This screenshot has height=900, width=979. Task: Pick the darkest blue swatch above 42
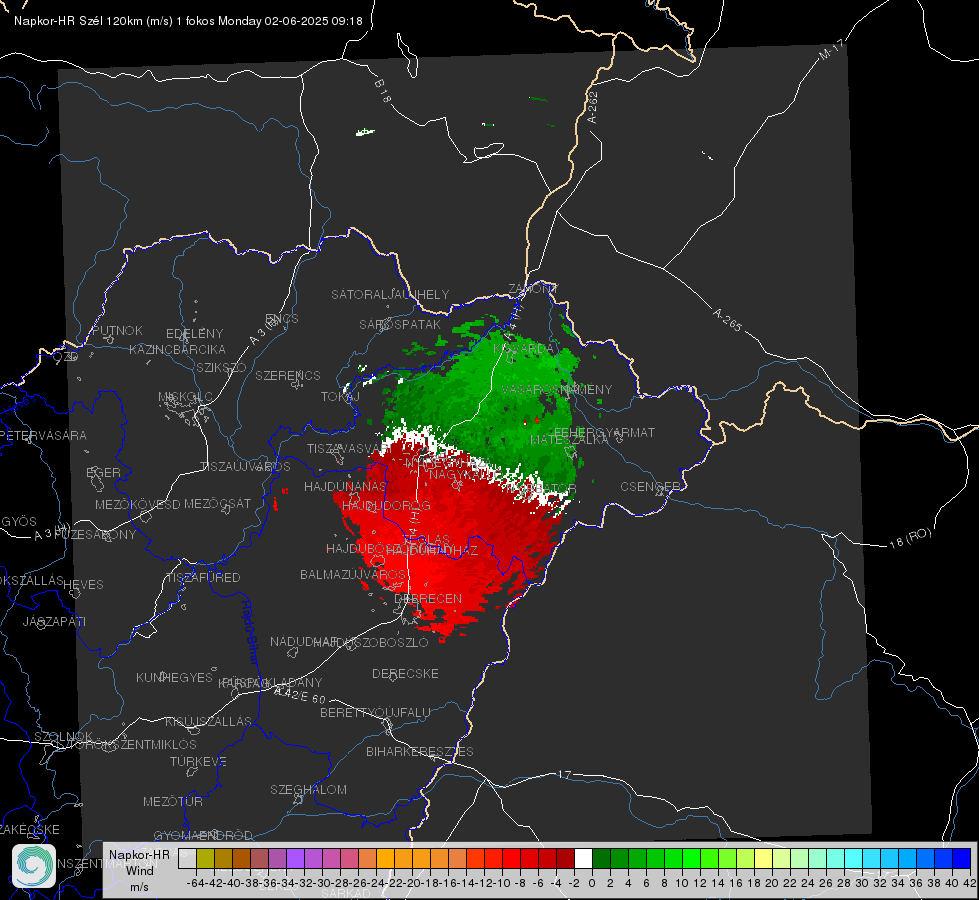point(962,858)
